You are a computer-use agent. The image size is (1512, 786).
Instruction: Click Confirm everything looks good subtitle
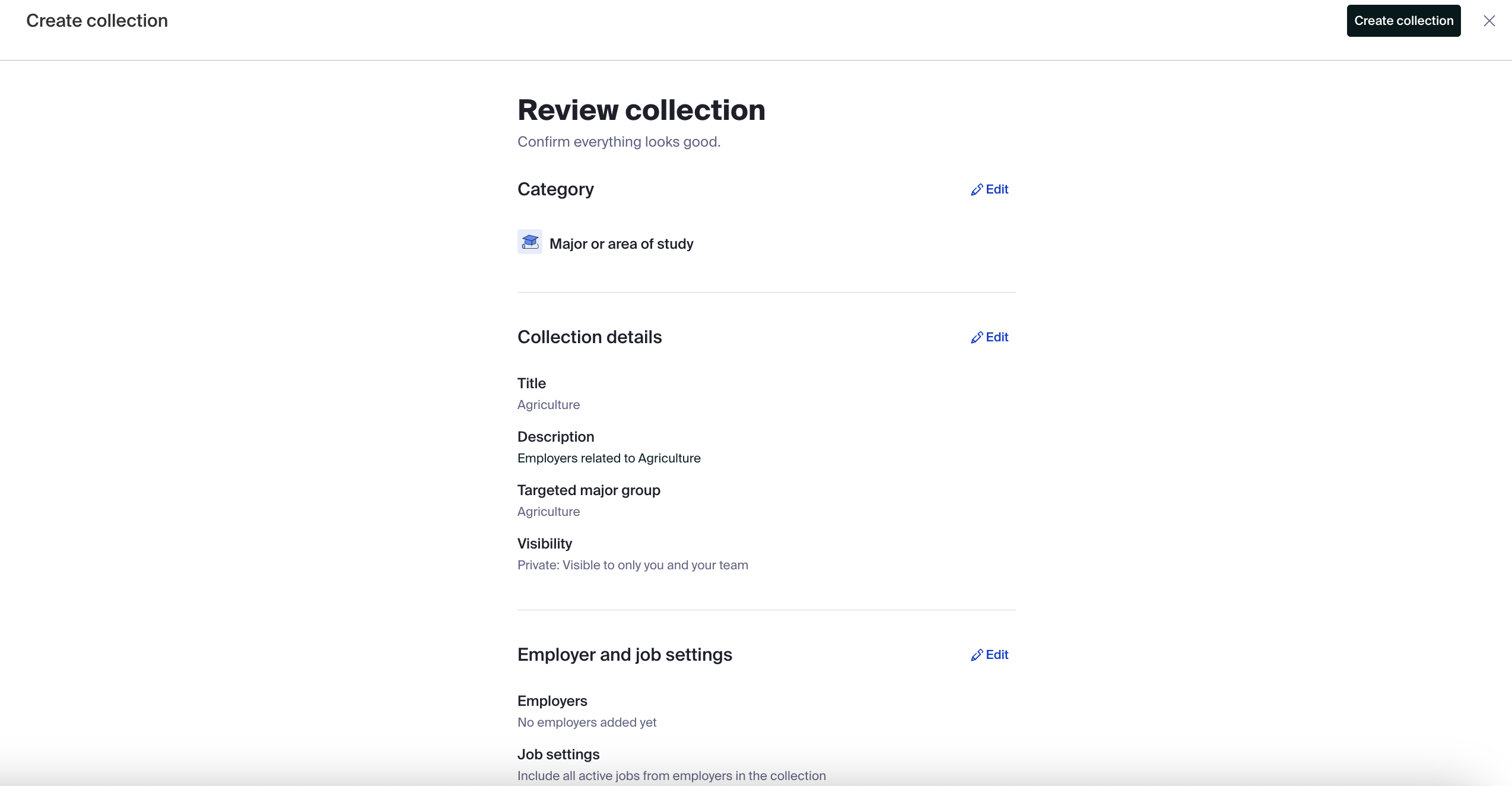point(619,142)
